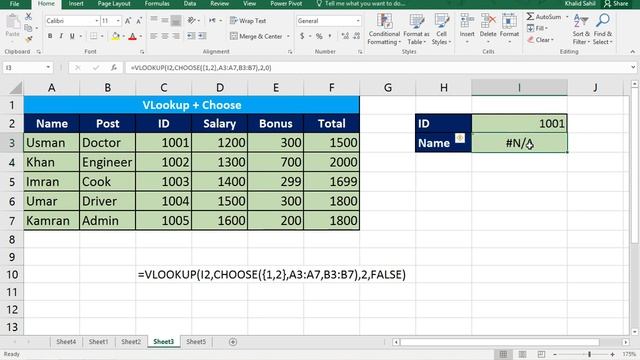640x360 pixels.
Task: Apply the red Font Color
Action: pos(132,36)
